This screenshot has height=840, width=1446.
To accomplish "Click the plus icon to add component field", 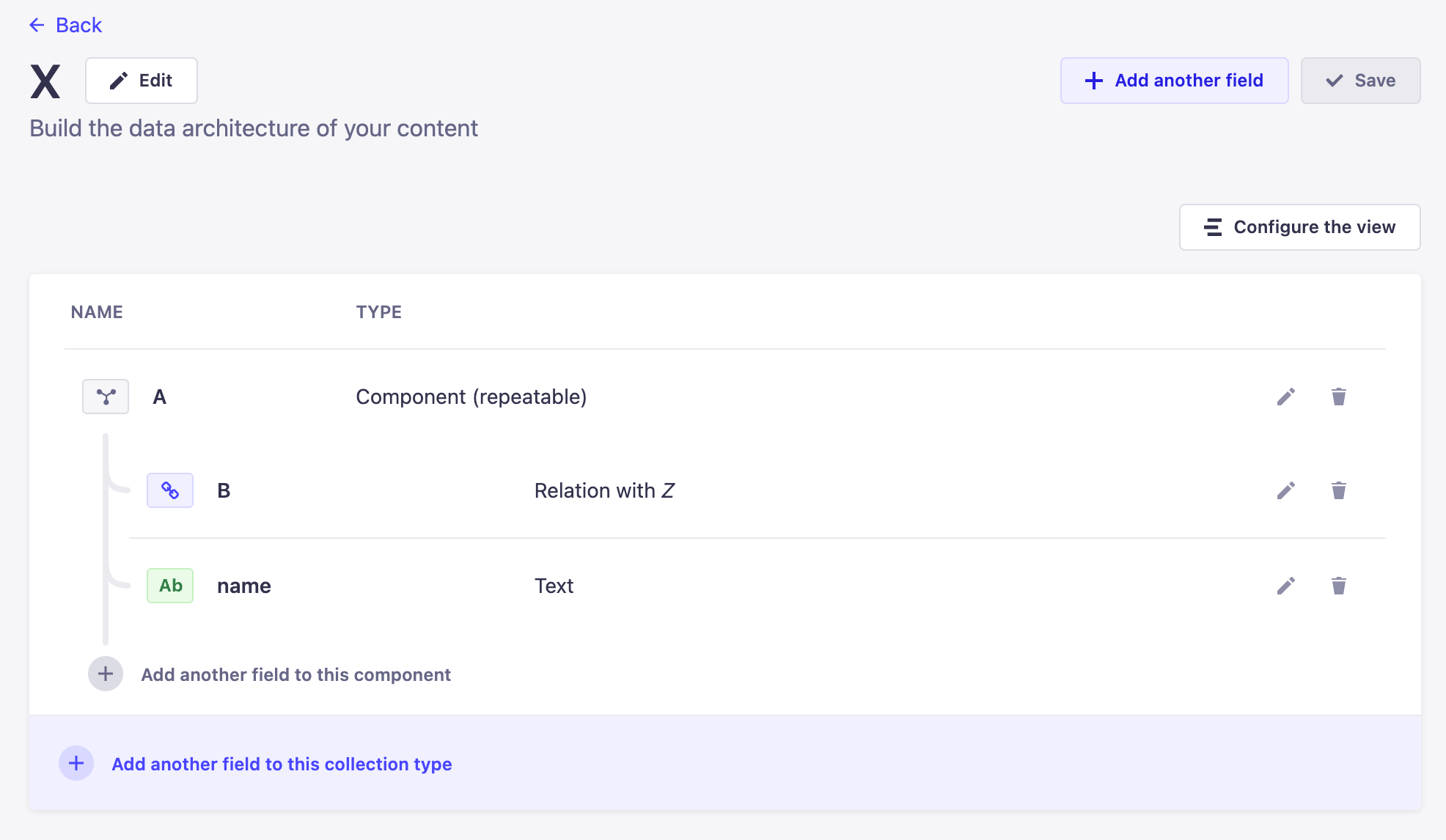I will pyautogui.click(x=105, y=674).
